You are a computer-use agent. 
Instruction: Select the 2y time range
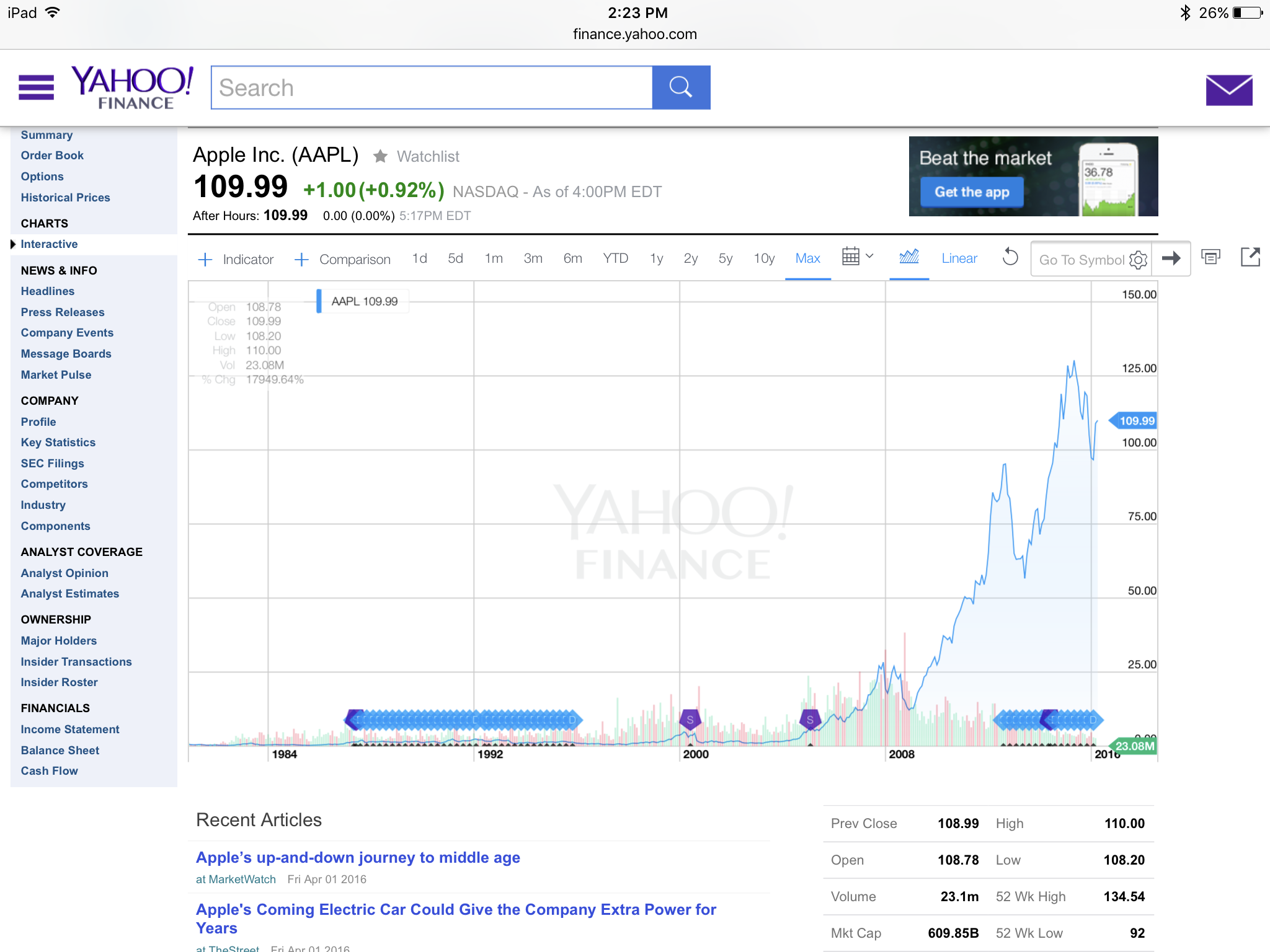coord(691,258)
